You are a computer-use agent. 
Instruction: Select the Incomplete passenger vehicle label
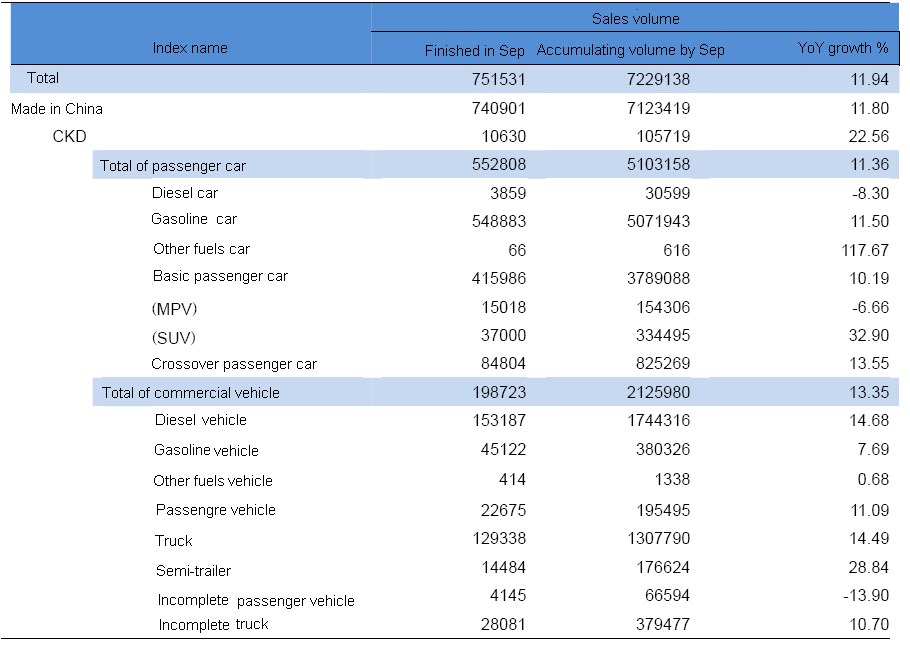tap(256, 601)
